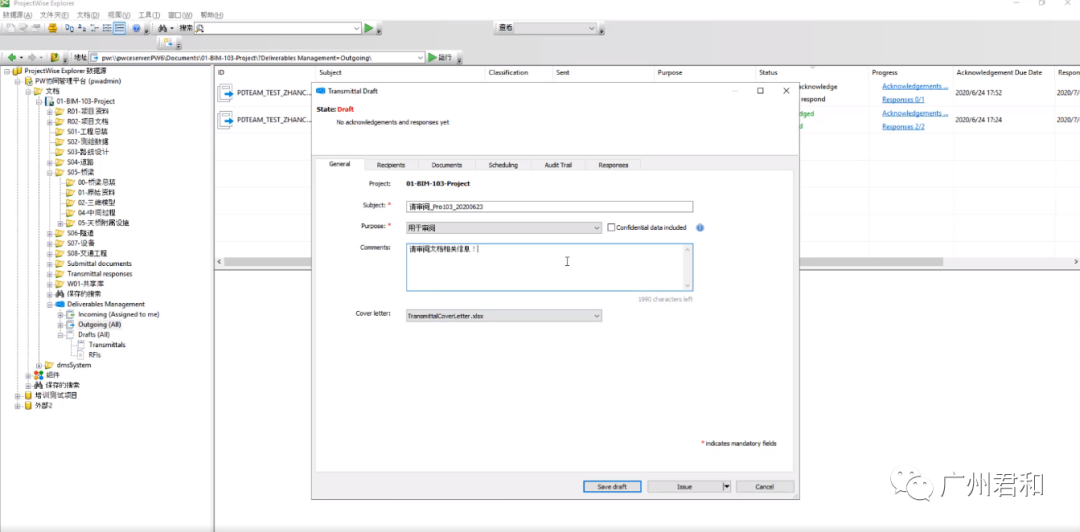Open the Responses 2/2 link
Screen dimensions: 1080x532
pyautogui.click(x=903, y=127)
